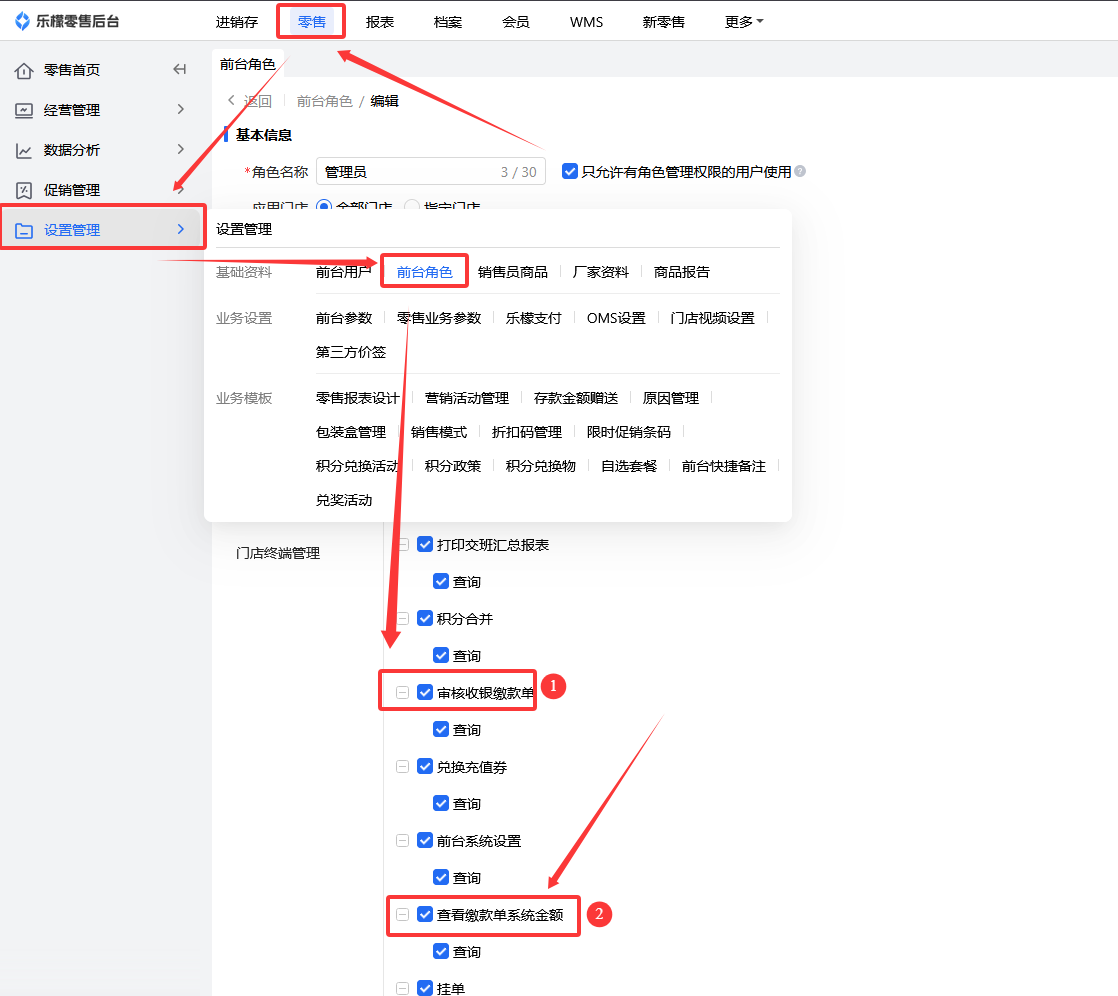Click the 经营管理 monitor icon

24,111
